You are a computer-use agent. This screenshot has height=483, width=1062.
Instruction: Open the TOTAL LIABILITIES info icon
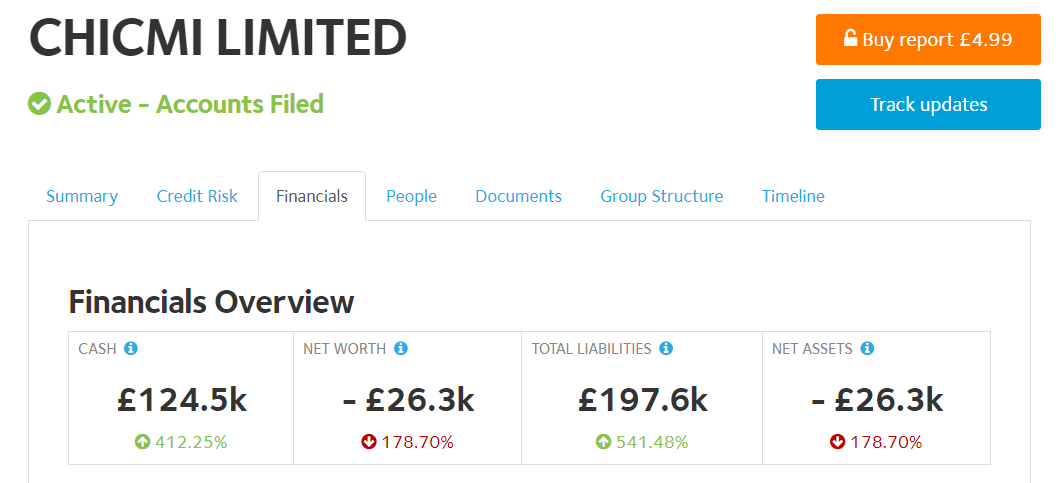click(x=666, y=348)
